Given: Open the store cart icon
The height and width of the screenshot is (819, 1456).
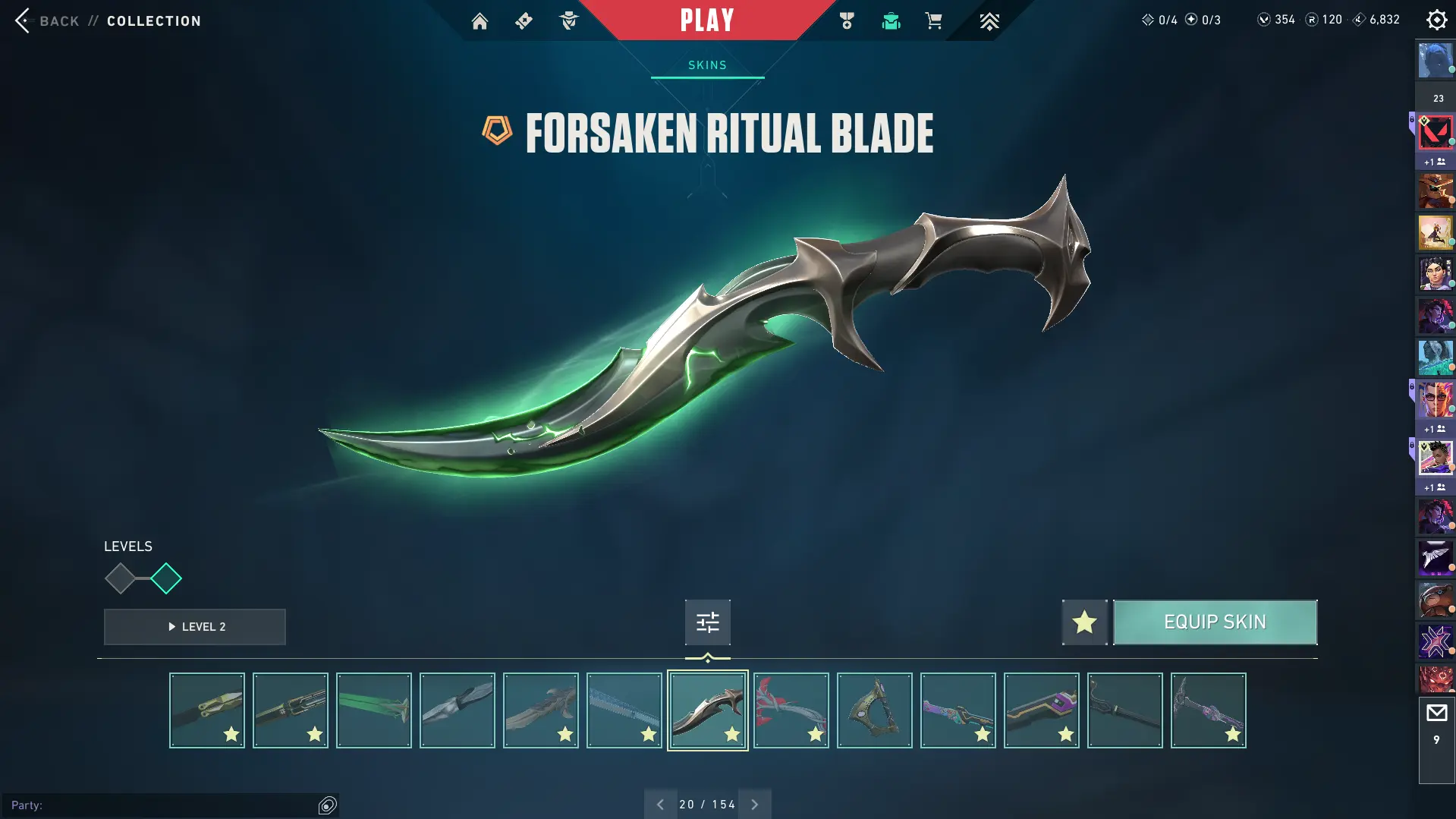Looking at the screenshot, I should point(933,20).
